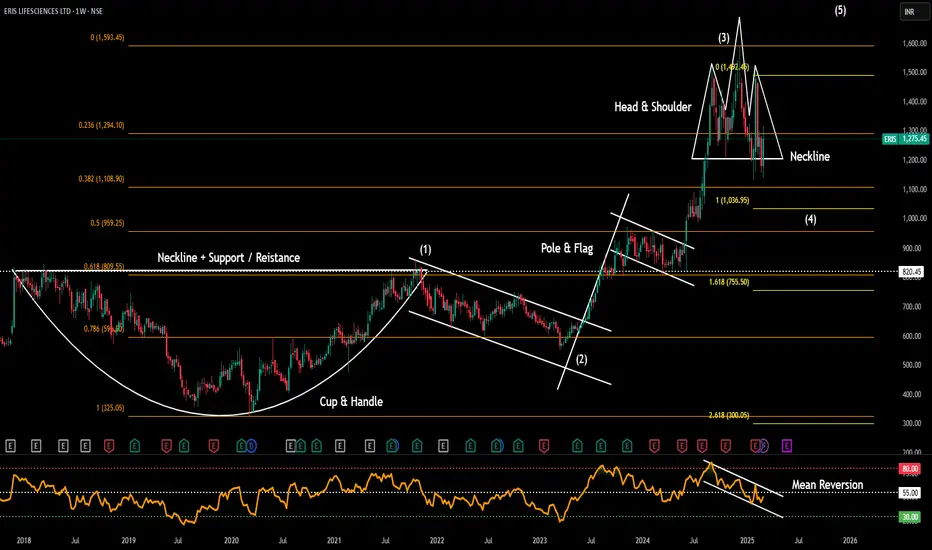Viewport: 932px width, 550px height.
Task: Click the wave label '(1)'
Action: pos(426,250)
